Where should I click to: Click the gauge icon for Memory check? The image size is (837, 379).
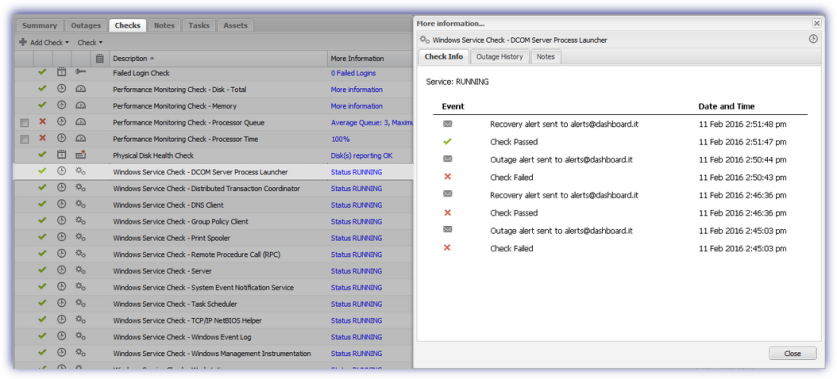pyautogui.click(x=81, y=106)
